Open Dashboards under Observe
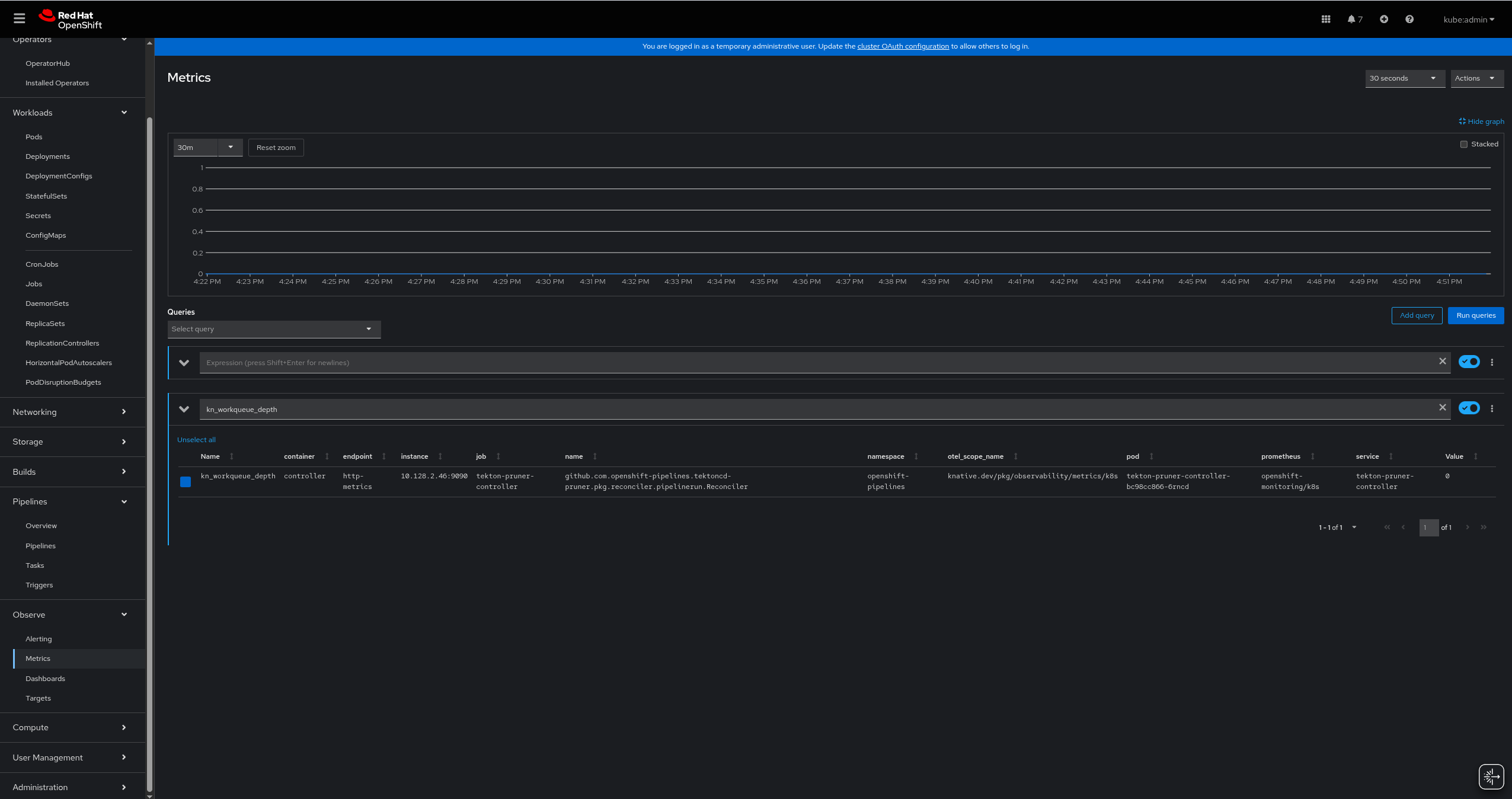The image size is (1512, 799). click(x=45, y=678)
